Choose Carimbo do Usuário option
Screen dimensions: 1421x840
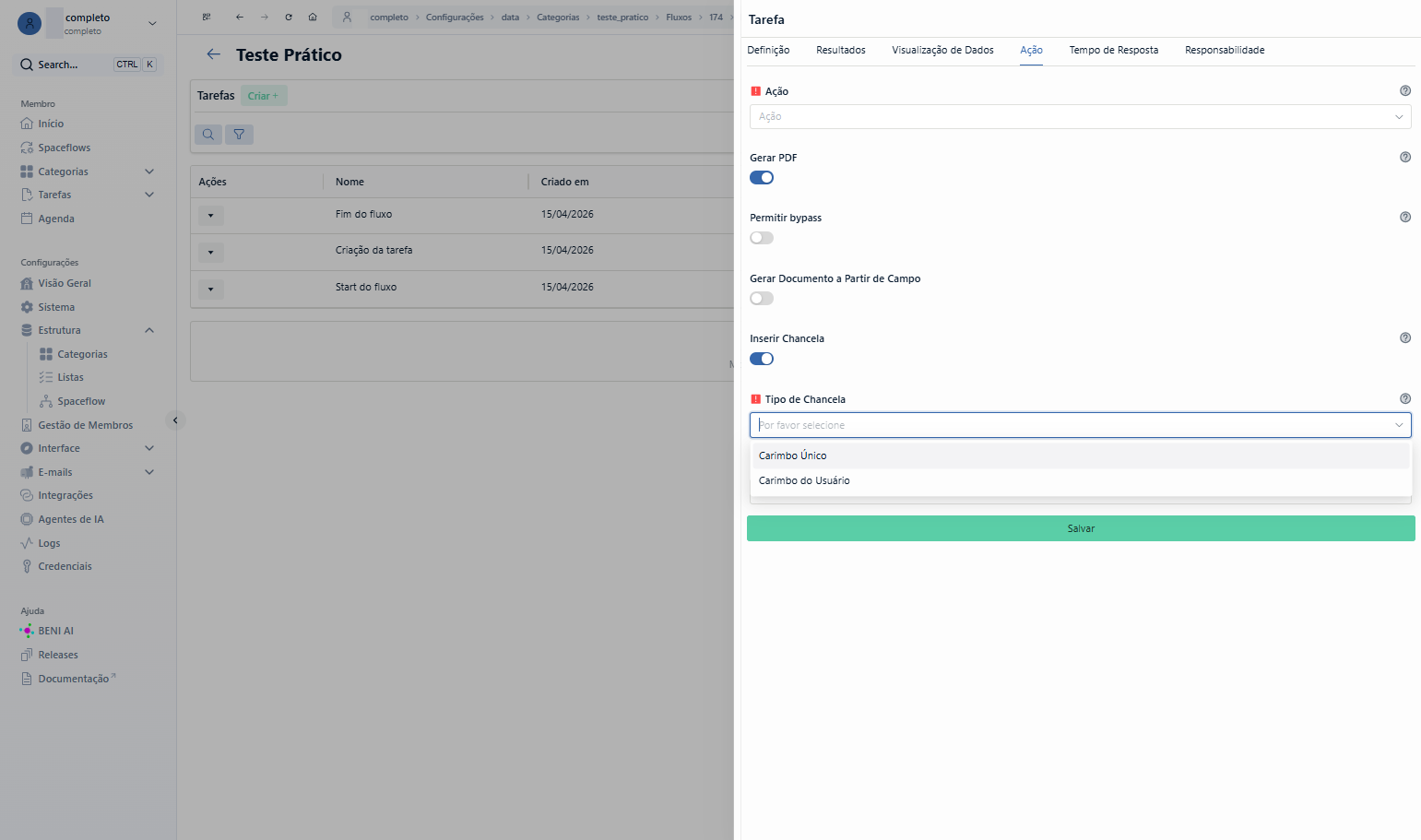1081,480
